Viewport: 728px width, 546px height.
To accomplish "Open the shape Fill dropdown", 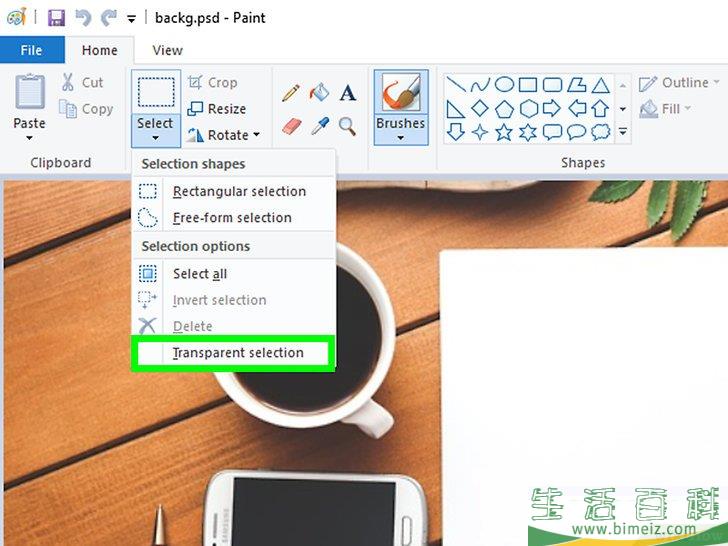I will click(665, 109).
